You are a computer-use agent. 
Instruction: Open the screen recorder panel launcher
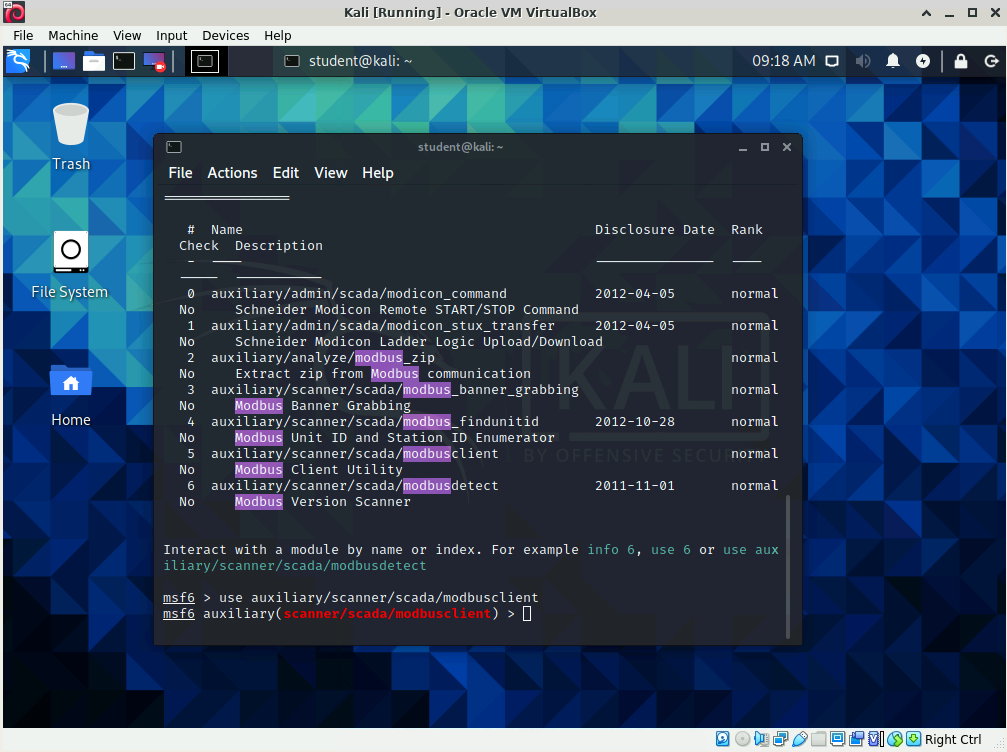154,62
